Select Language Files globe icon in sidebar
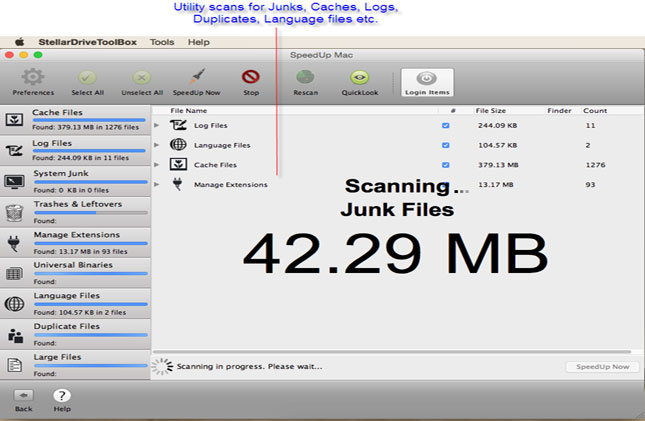This screenshot has width=645, height=421. 14,304
